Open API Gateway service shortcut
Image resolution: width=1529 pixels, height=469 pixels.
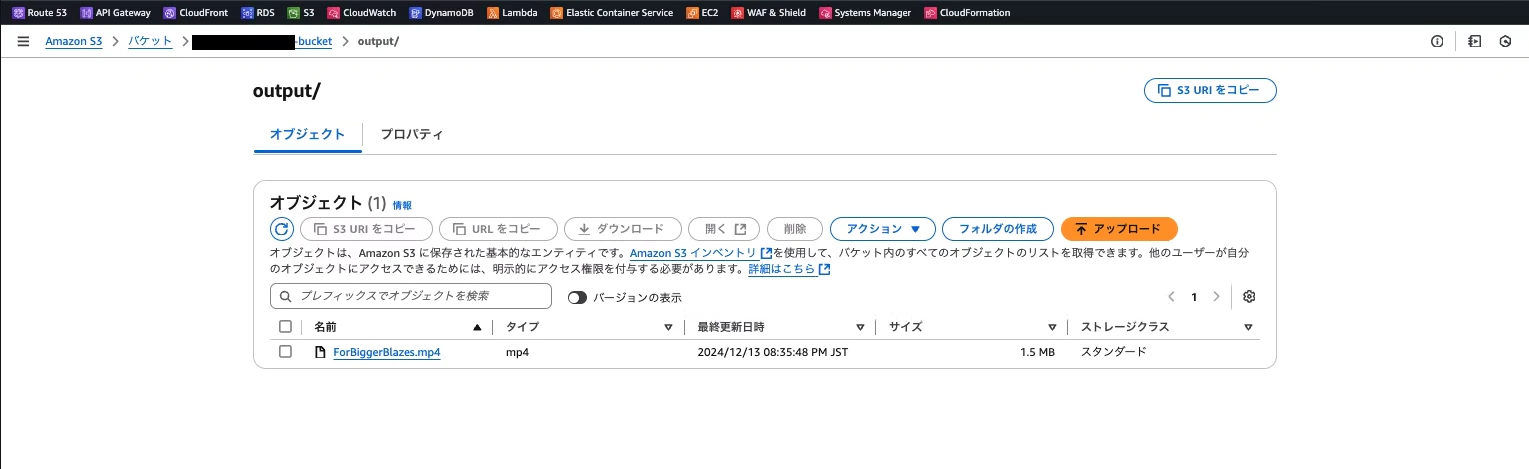tap(114, 13)
